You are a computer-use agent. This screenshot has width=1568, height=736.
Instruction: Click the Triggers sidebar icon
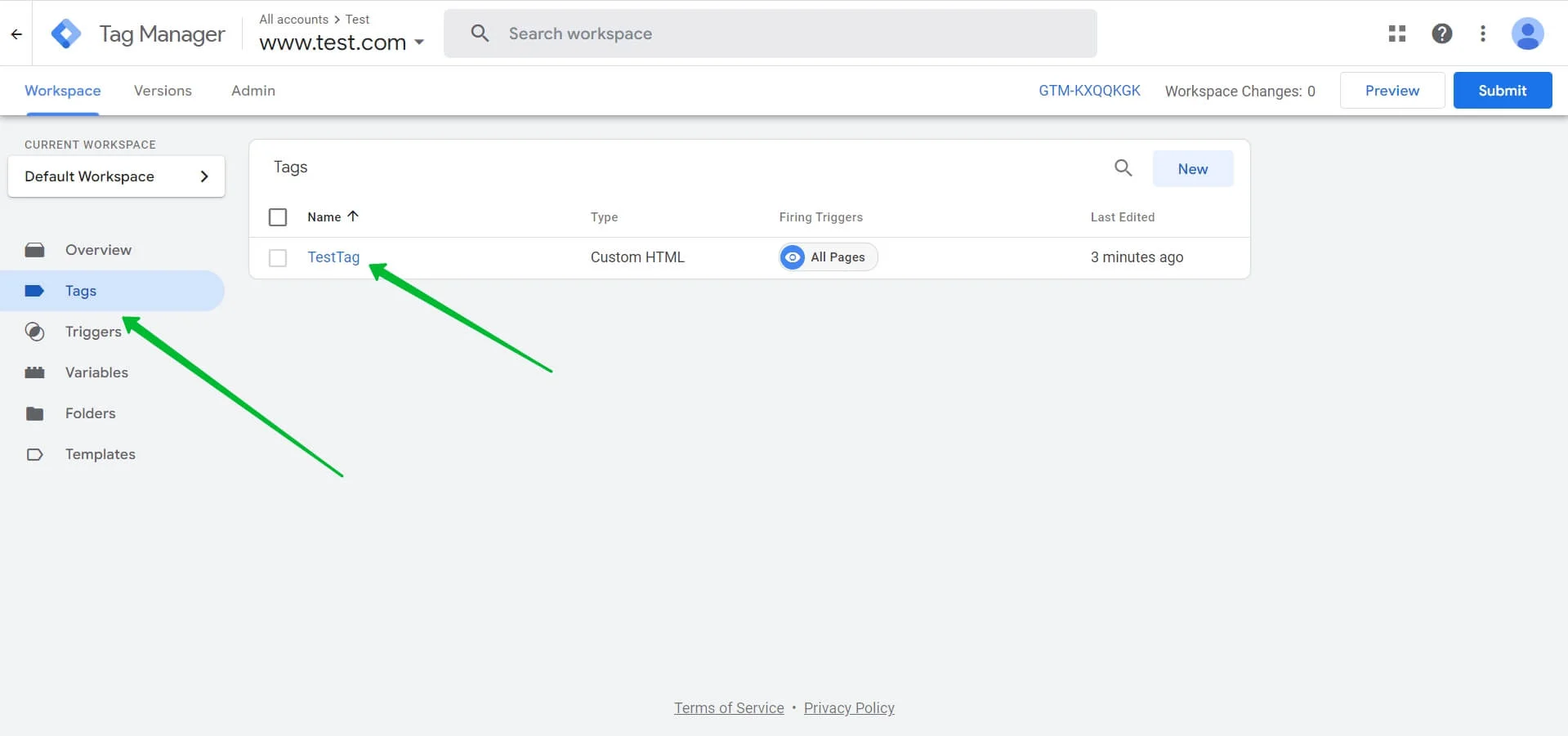[x=34, y=332]
